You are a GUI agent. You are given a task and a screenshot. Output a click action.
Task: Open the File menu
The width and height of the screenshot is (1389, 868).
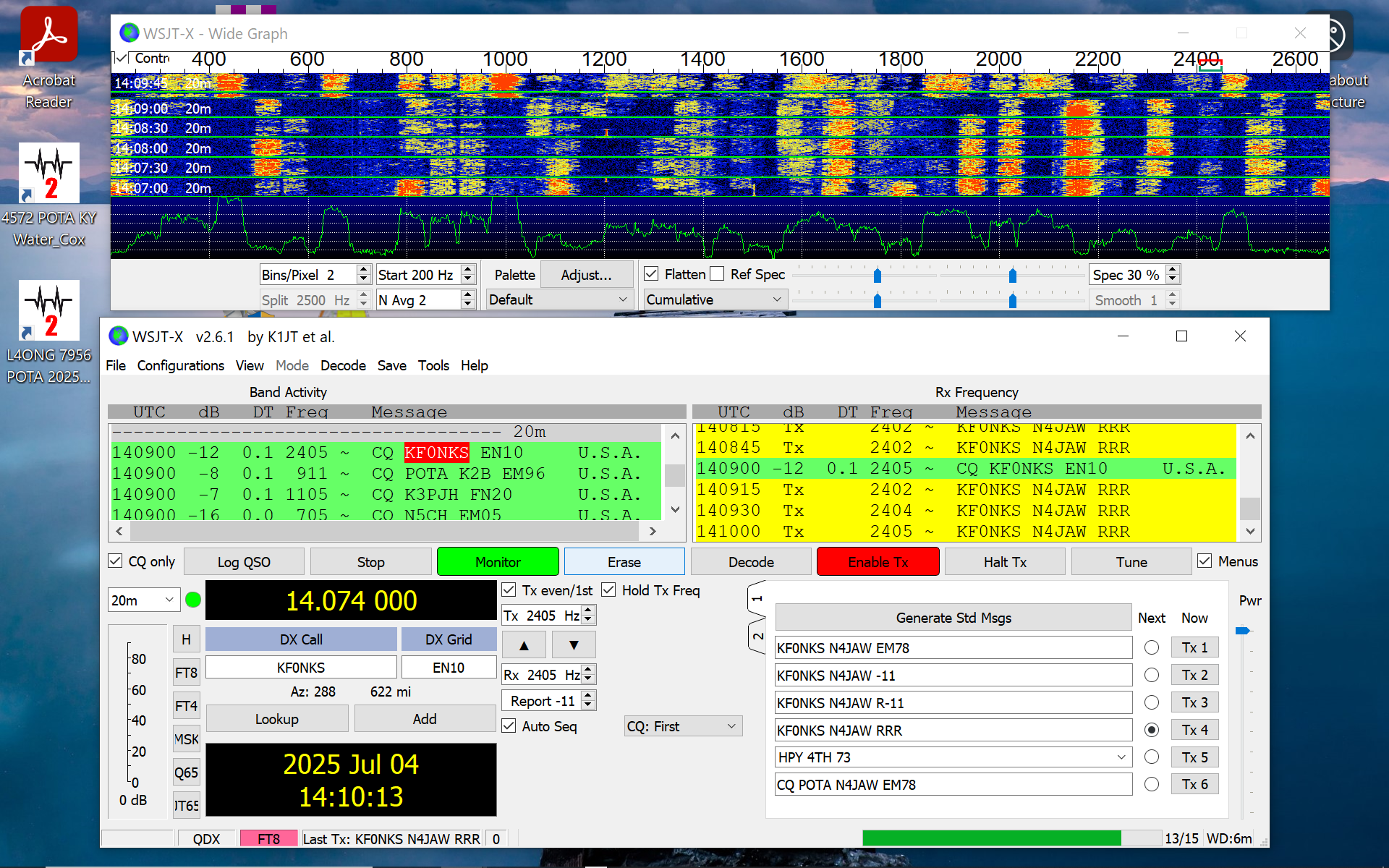click(x=116, y=365)
